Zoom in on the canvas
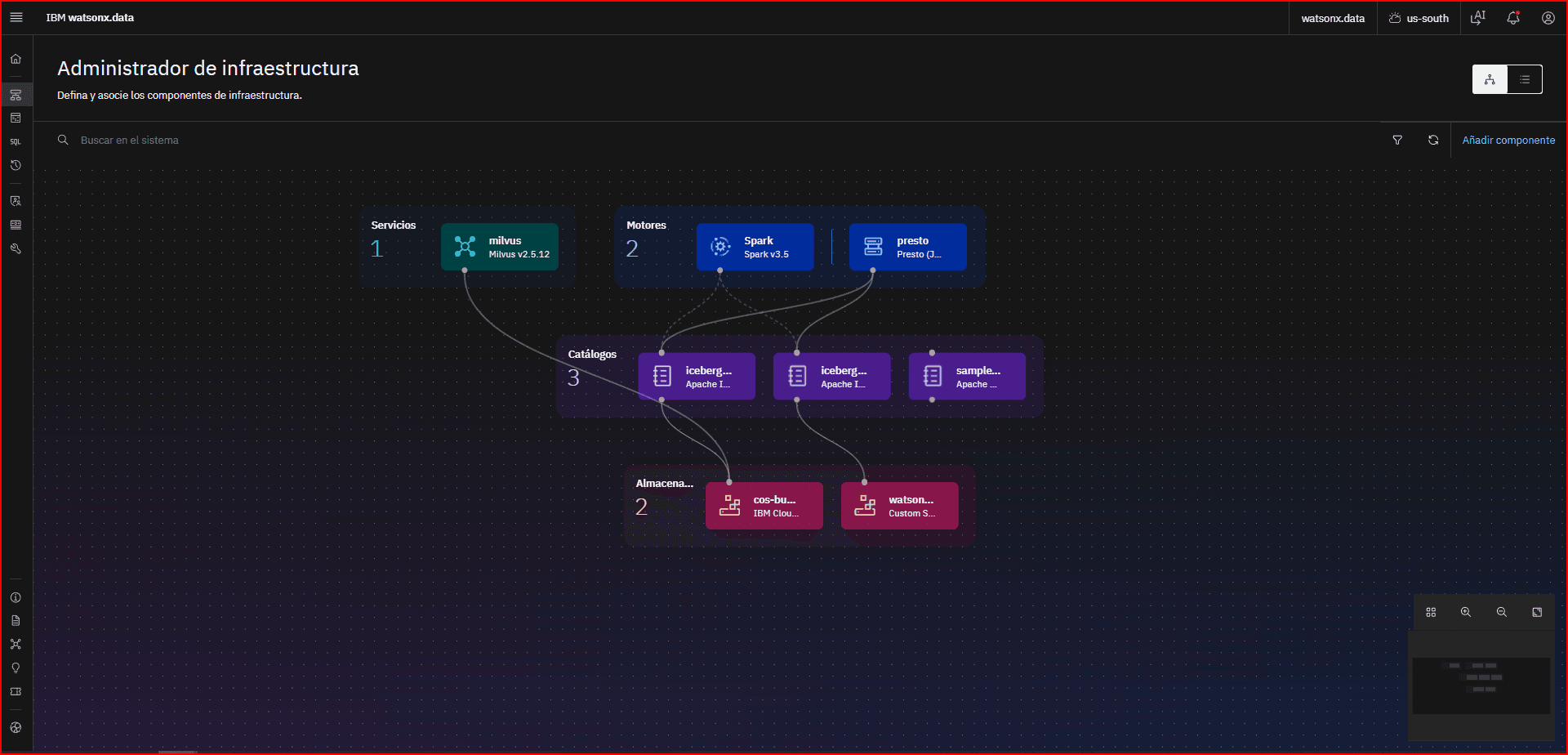 click(x=1466, y=612)
